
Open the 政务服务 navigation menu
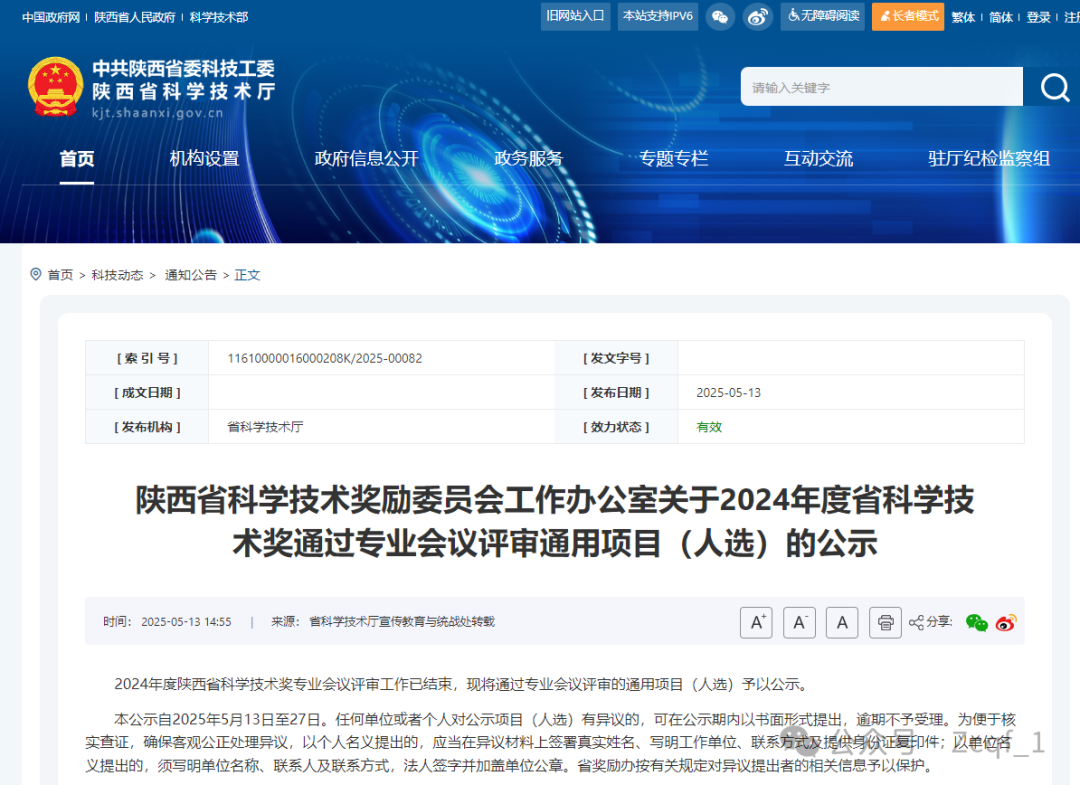coord(529,158)
